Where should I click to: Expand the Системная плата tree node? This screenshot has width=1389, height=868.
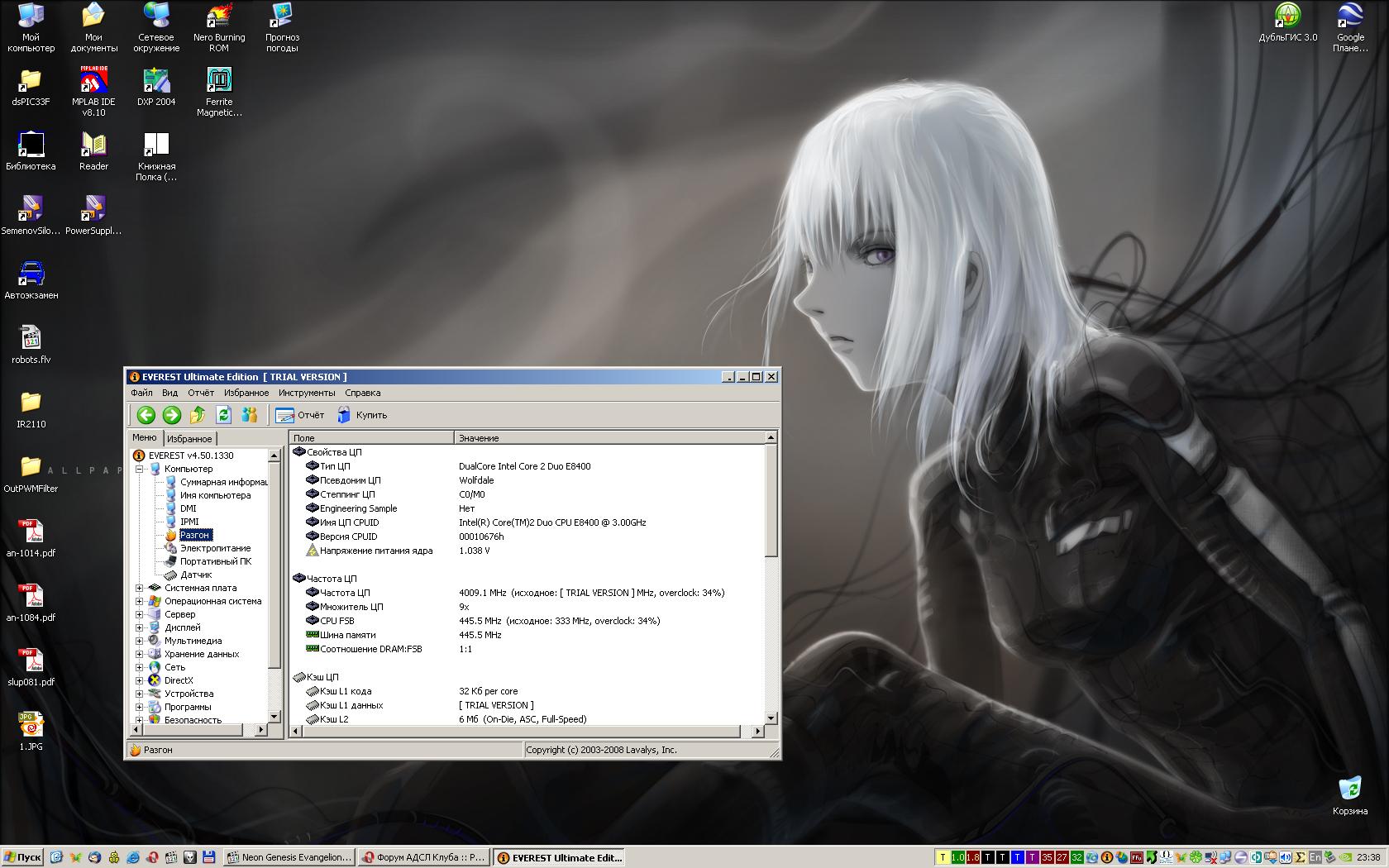pos(140,588)
